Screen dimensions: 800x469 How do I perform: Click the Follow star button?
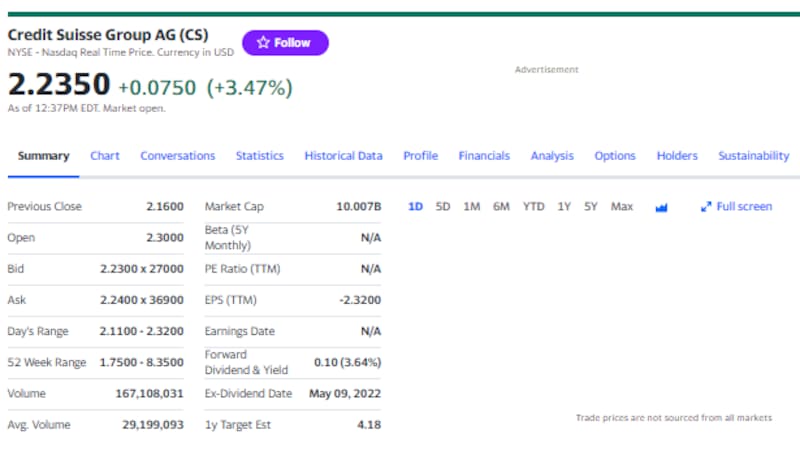click(x=284, y=43)
